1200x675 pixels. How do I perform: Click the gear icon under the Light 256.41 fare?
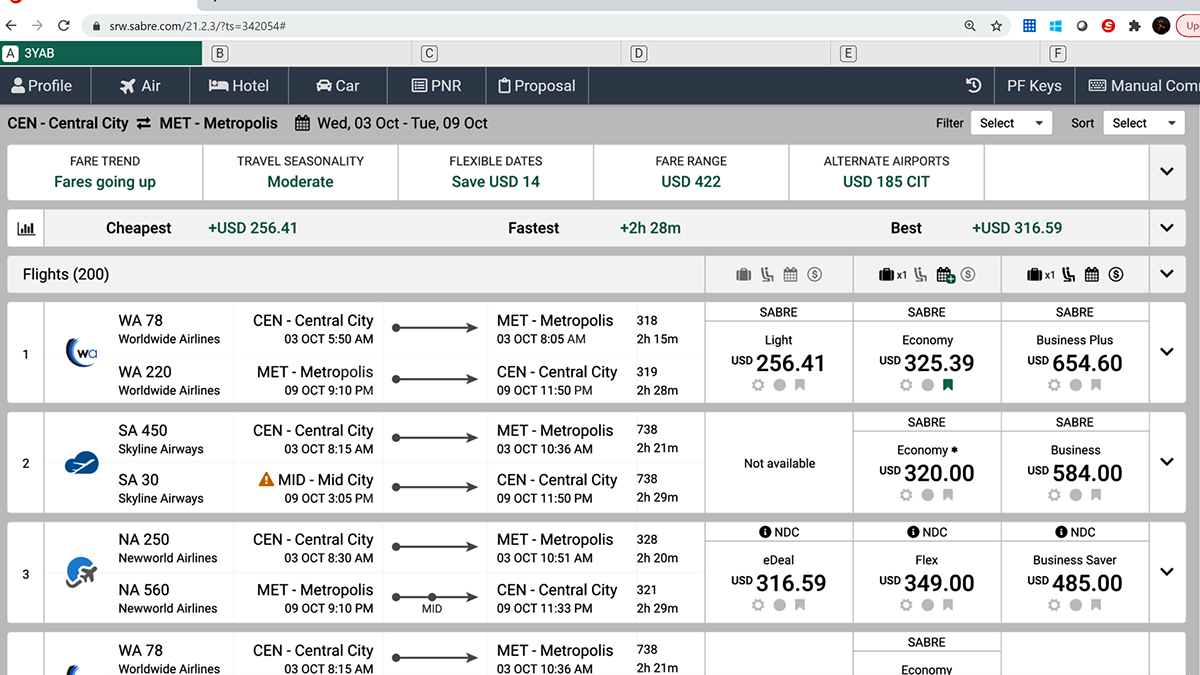(758, 385)
